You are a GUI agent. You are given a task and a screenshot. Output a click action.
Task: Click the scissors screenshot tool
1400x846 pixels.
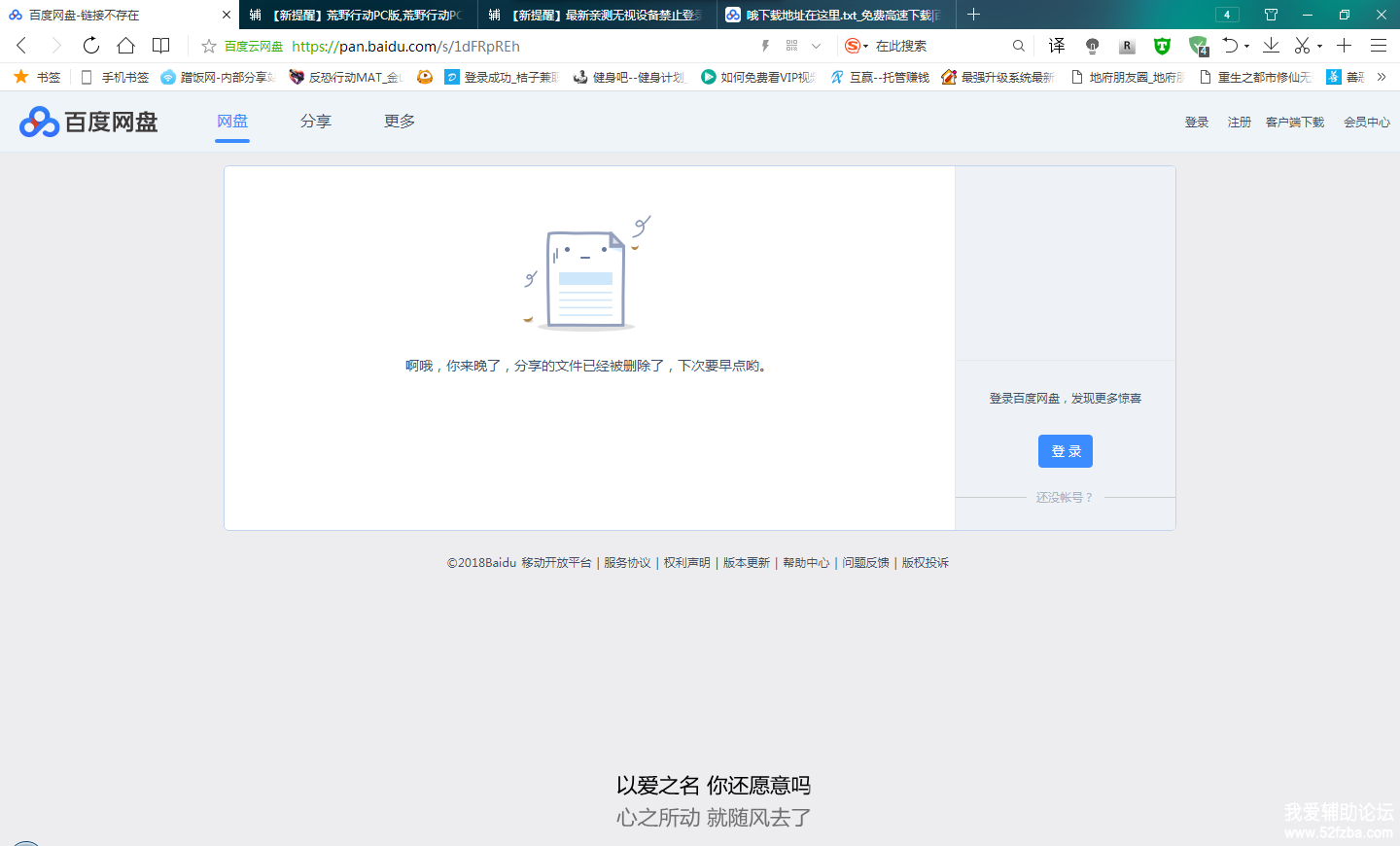tap(1303, 46)
